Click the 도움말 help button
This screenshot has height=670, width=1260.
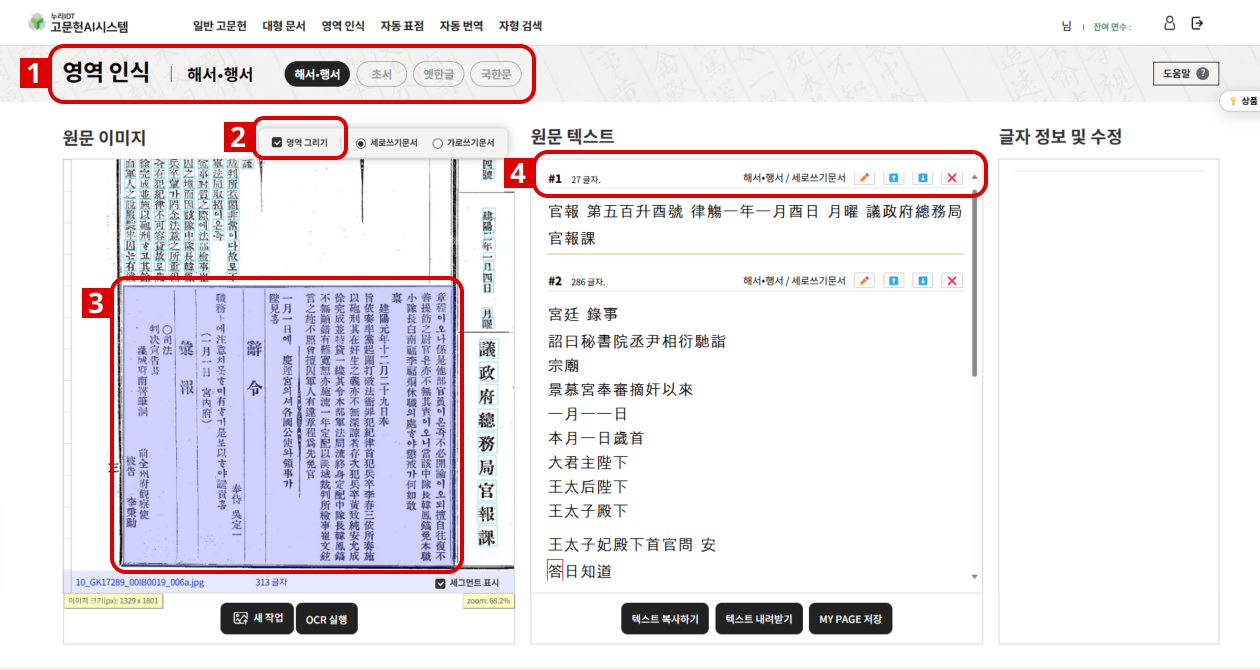pos(1186,73)
